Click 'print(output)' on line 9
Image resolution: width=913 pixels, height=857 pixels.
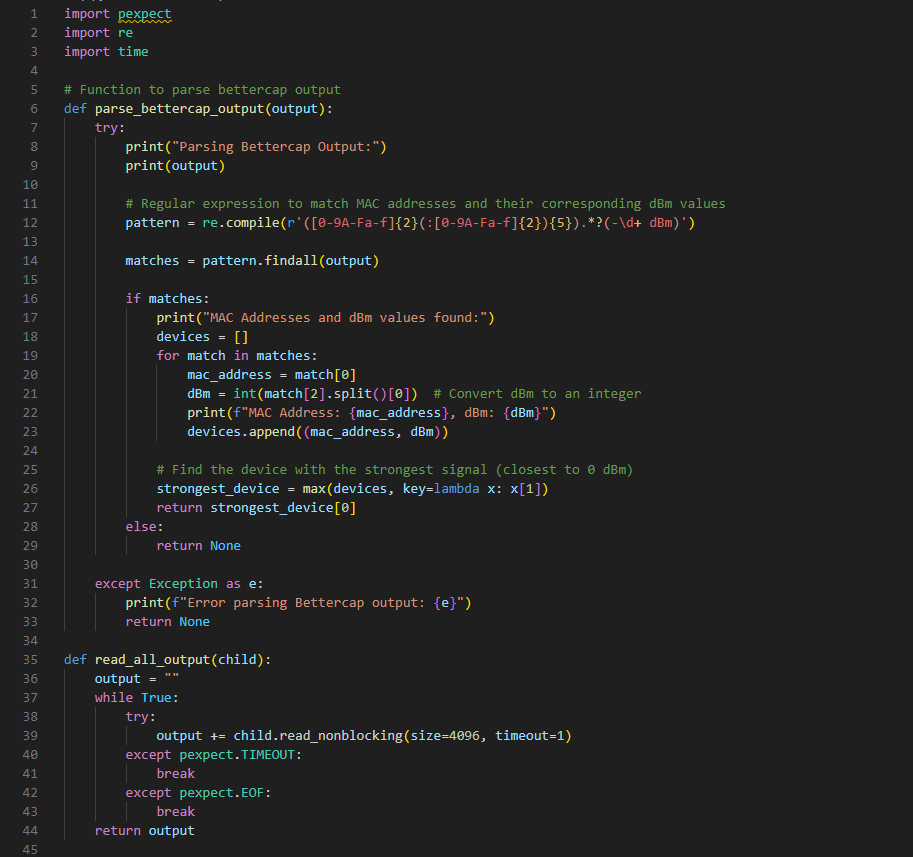pyautogui.click(x=175, y=166)
